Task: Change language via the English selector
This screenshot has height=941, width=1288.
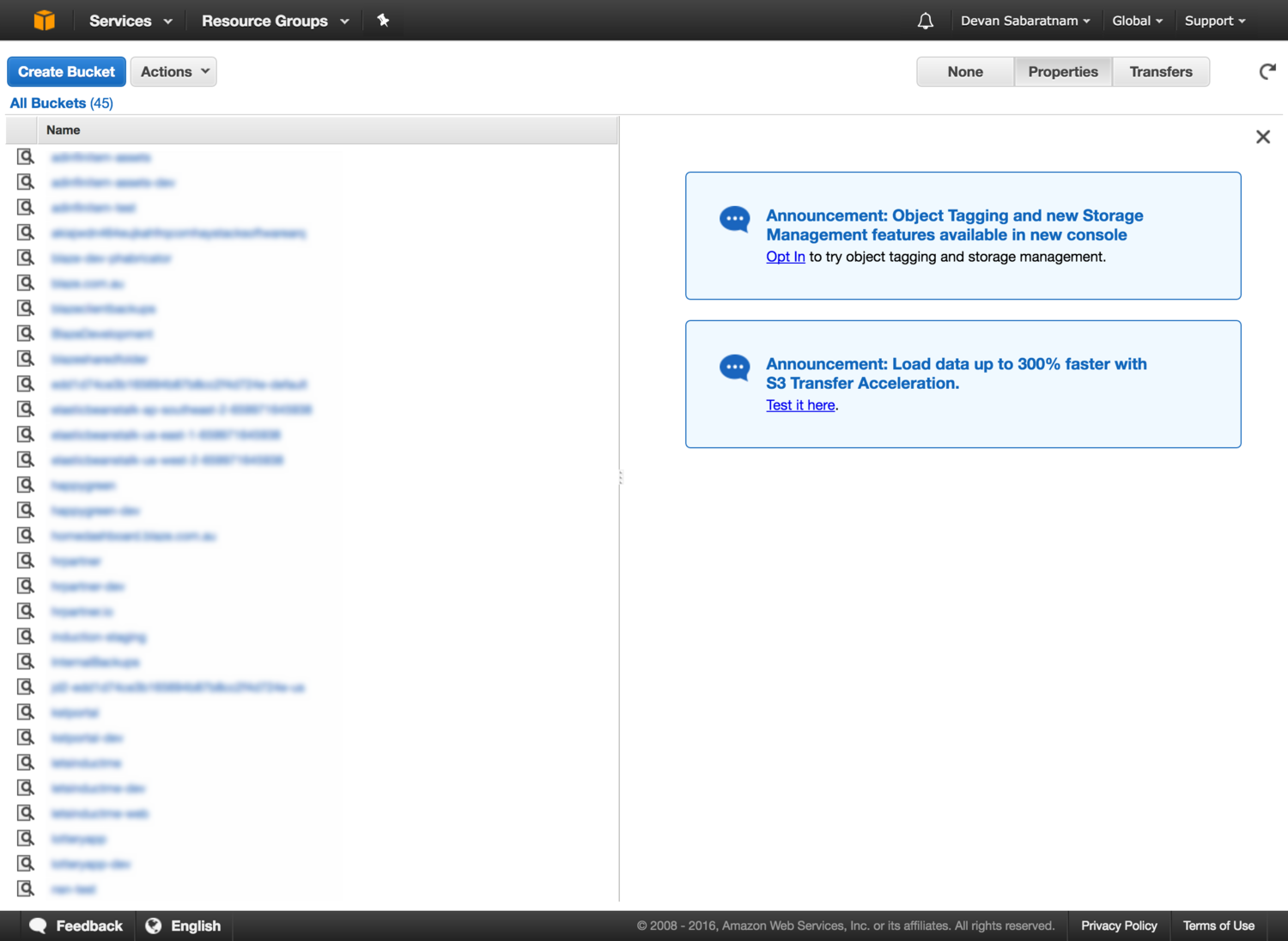Action: click(x=184, y=926)
